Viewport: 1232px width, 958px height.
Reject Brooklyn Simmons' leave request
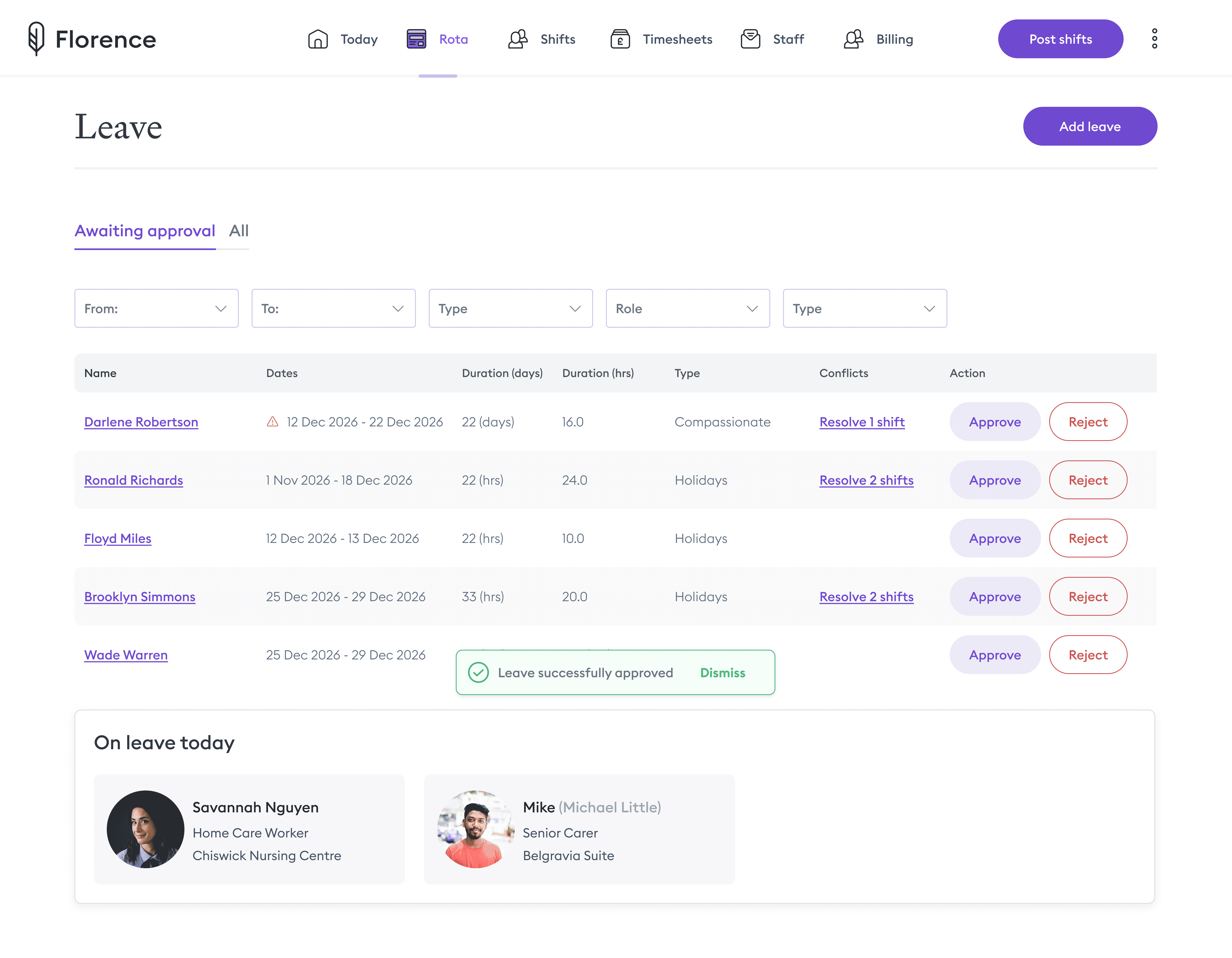tap(1088, 596)
